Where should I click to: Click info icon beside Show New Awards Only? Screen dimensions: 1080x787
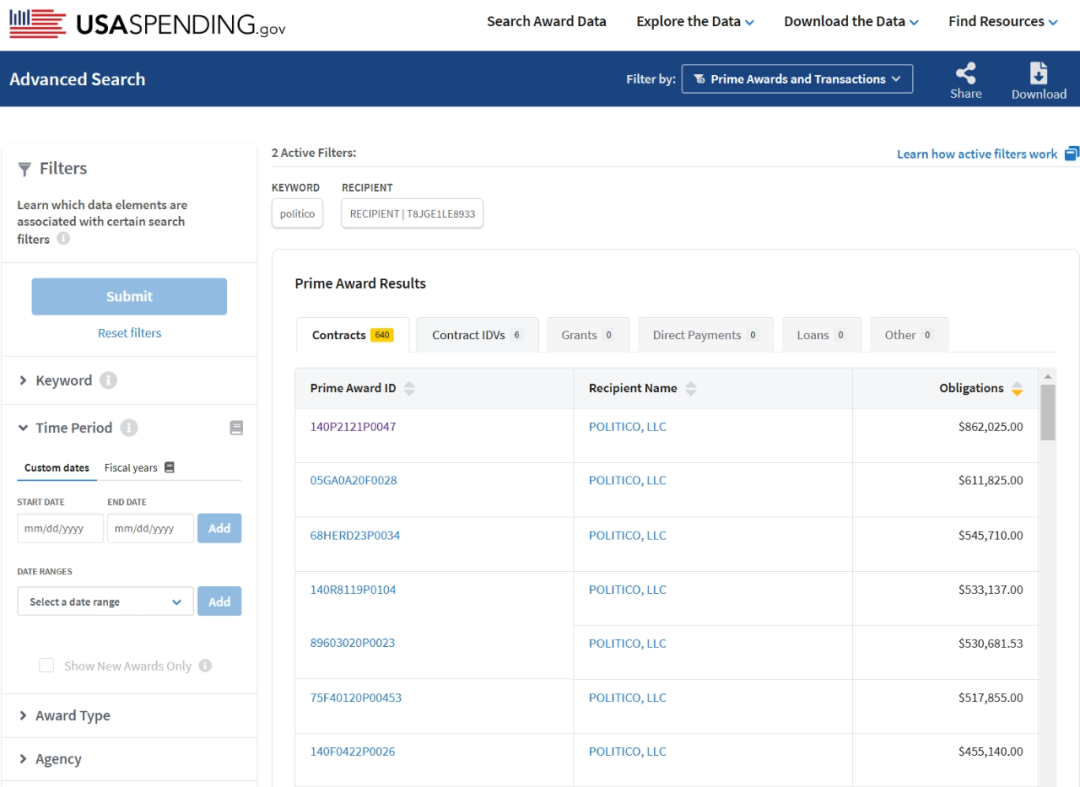[205, 666]
